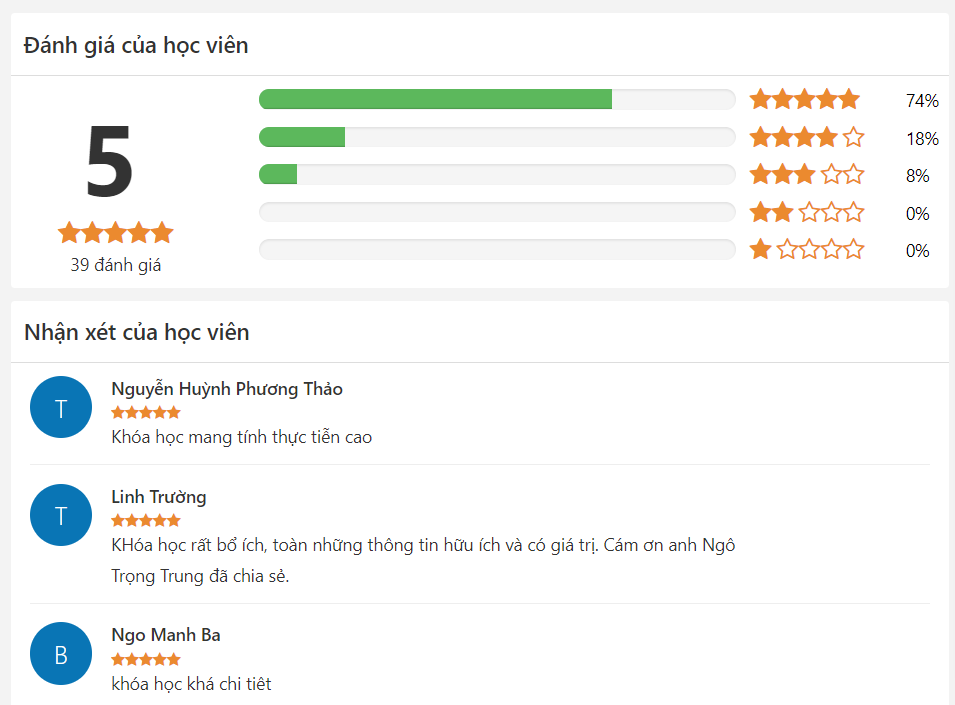This screenshot has height=705, width=955.
Task: Click Linh Trường's avatar circle
Action: [x=61, y=515]
